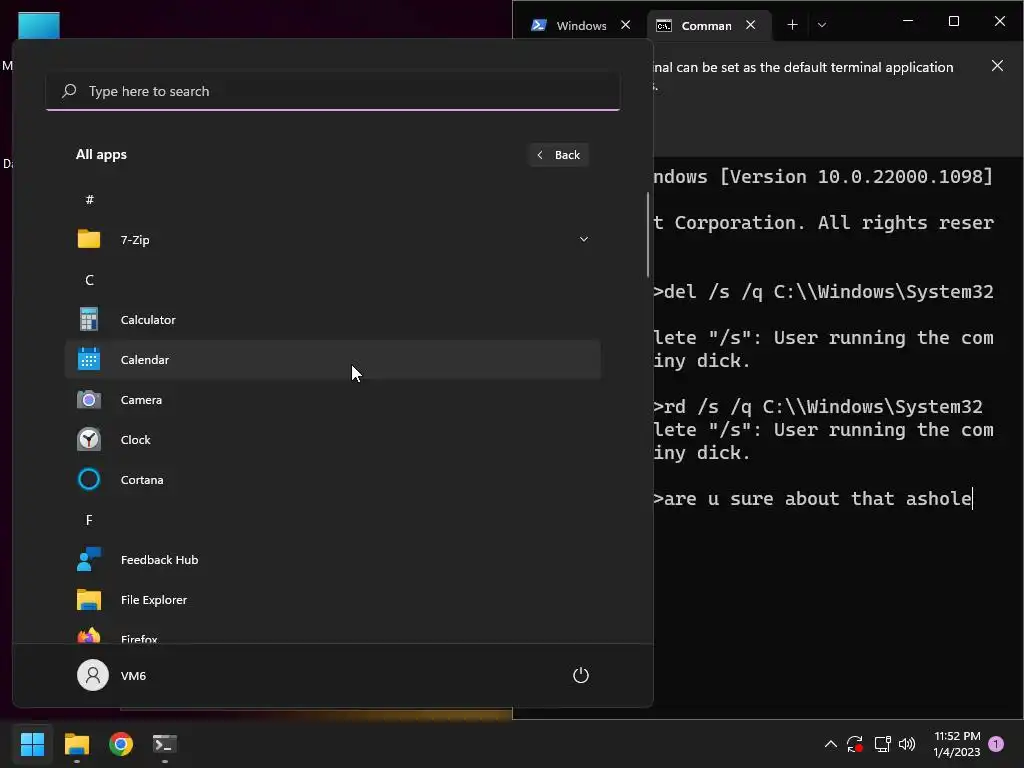1024x768 pixels.
Task: Click the Windows Start button on the taskbar
Action: (32, 743)
